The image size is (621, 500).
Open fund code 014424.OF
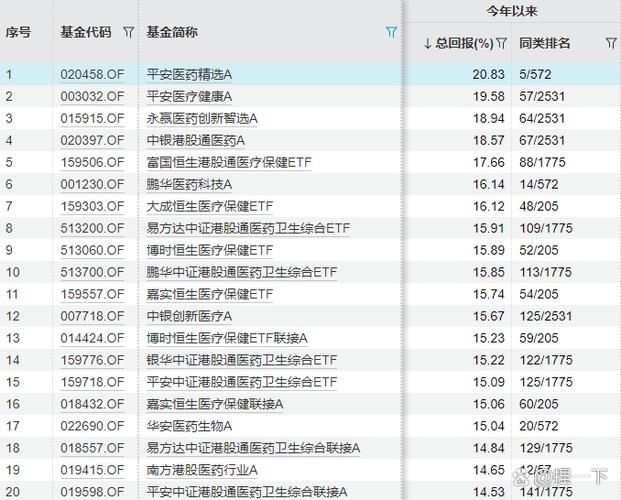pos(92,338)
